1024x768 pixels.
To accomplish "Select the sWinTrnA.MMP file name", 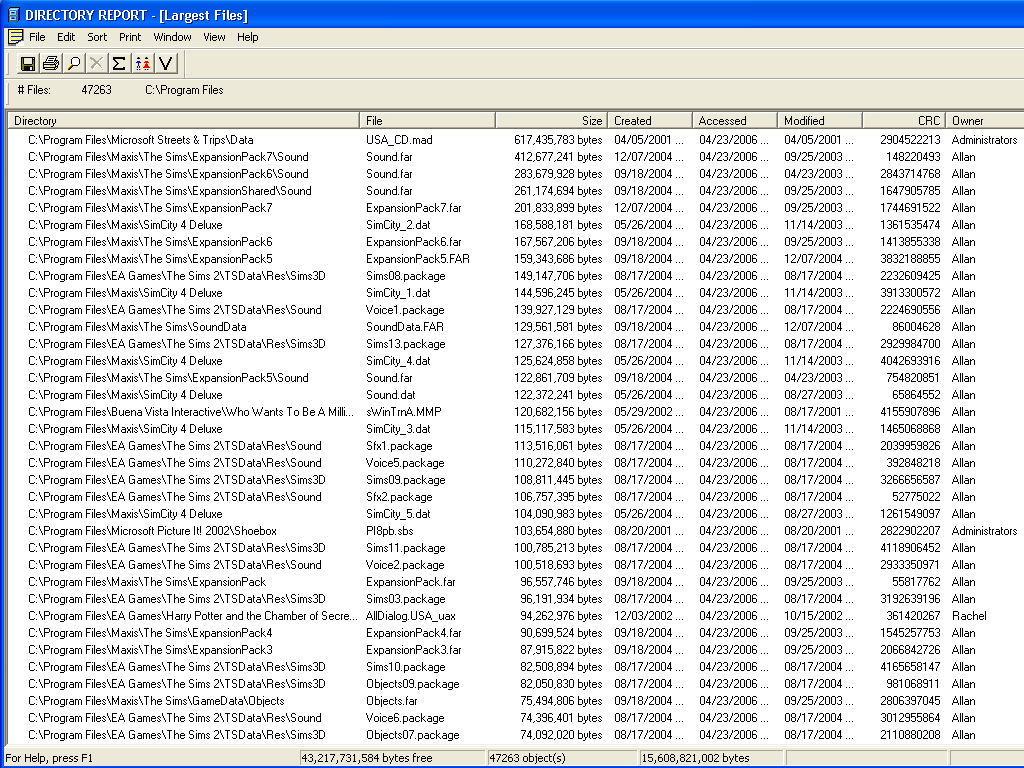I will (404, 411).
